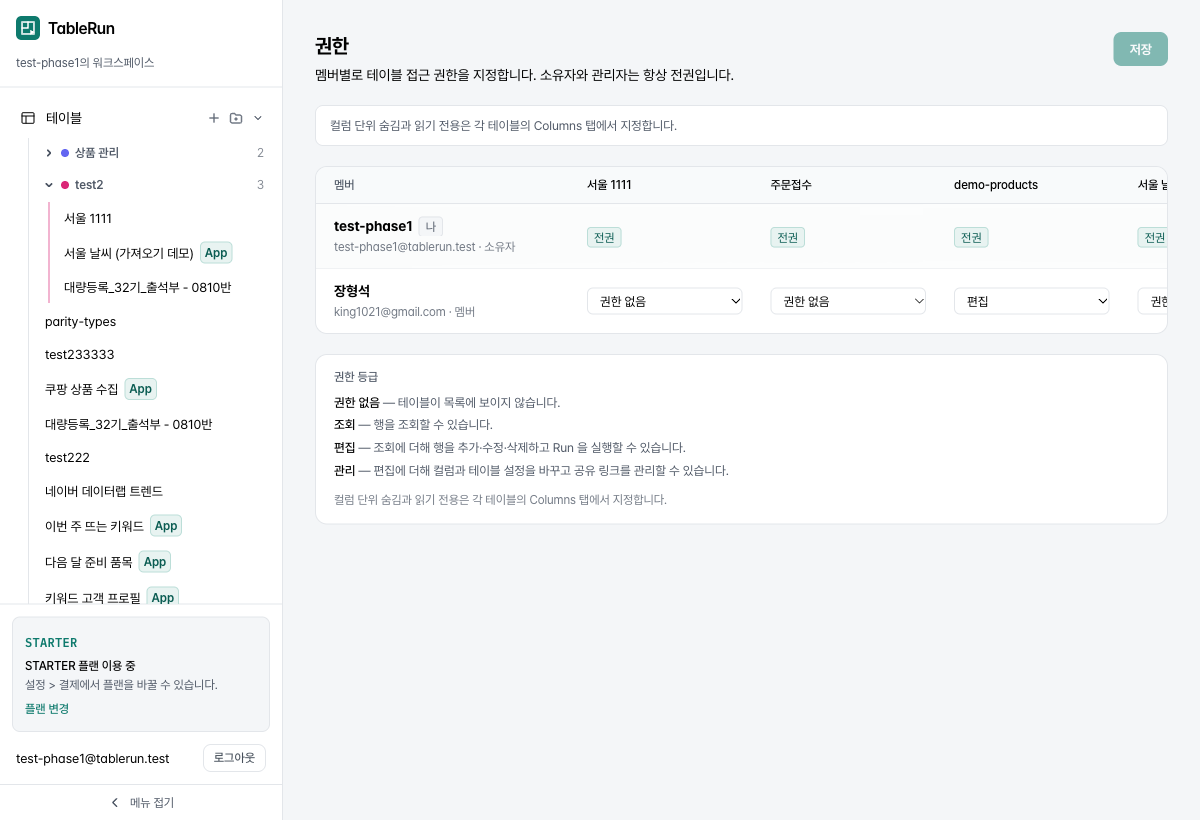Click the email king1021@gmail.com · 멤버

404,312
